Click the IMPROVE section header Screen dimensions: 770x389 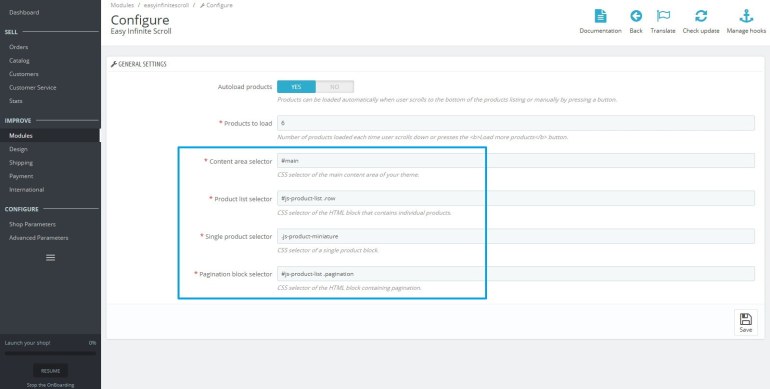pyautogui.click(x=18, y=120)
